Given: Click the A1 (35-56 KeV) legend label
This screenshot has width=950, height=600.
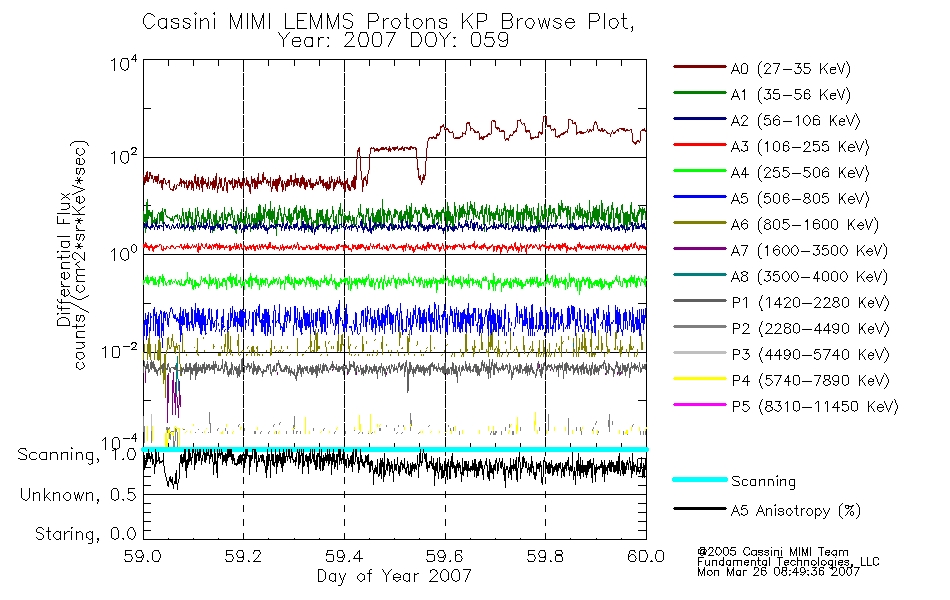Looking at the screenshot, I should [x=791, y=95].
